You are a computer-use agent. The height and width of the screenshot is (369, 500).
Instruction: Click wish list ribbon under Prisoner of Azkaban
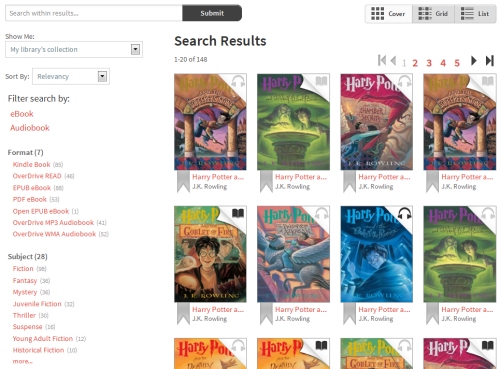click(266, 314)
